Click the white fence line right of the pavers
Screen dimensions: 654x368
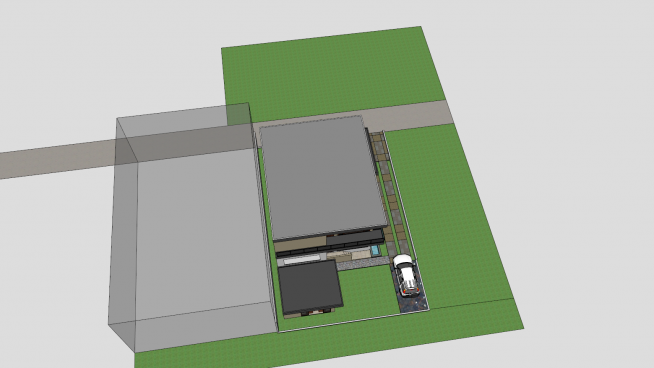coord(398,192)
